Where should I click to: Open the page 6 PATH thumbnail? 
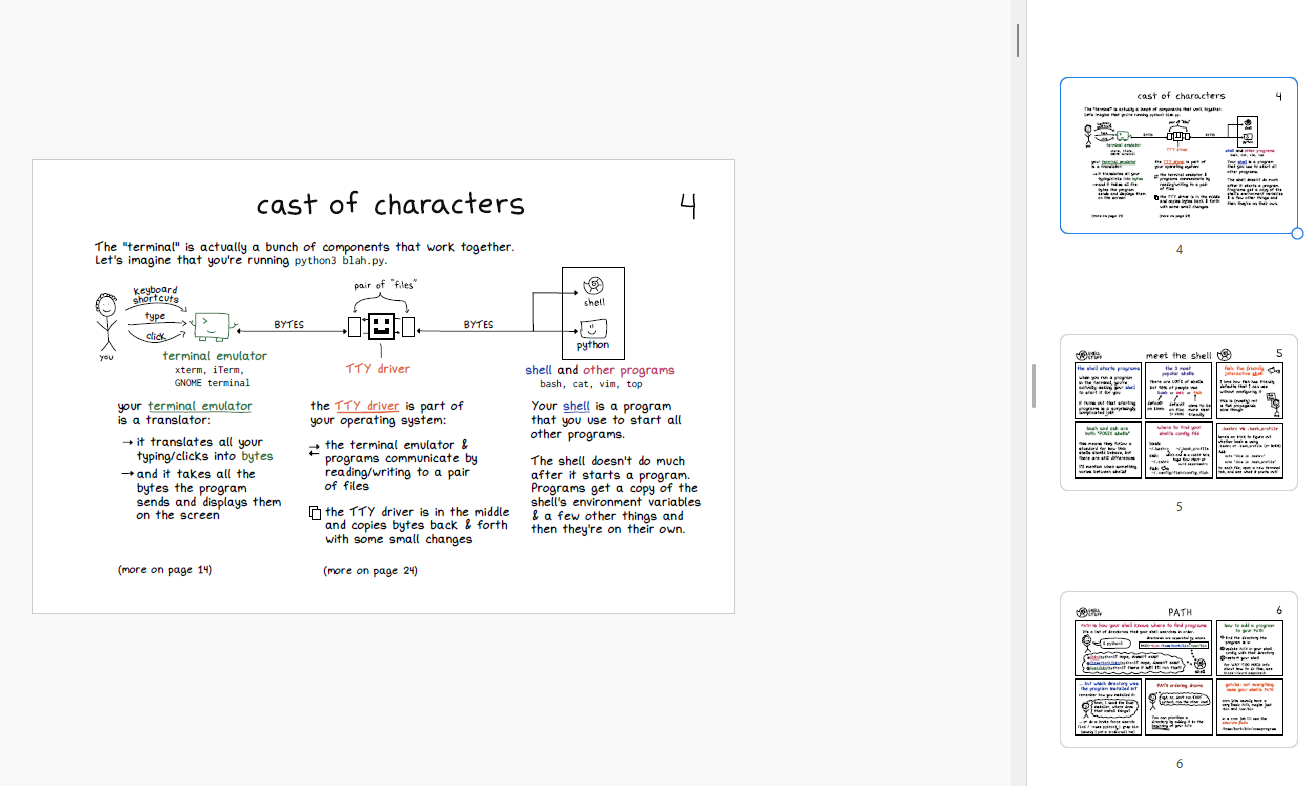click(1178, 669)
